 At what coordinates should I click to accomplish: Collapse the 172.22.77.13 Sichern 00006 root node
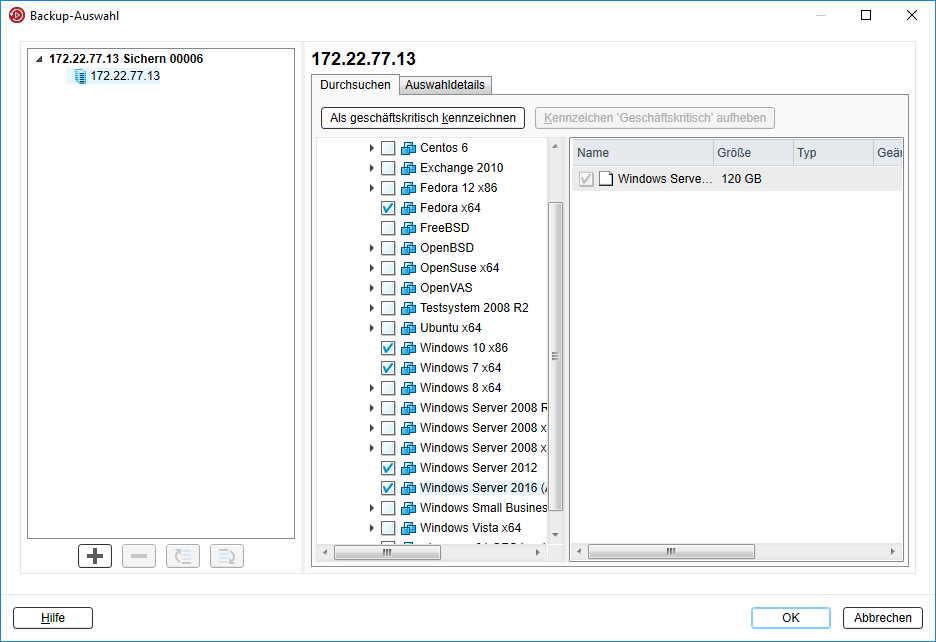click(39, 59)
